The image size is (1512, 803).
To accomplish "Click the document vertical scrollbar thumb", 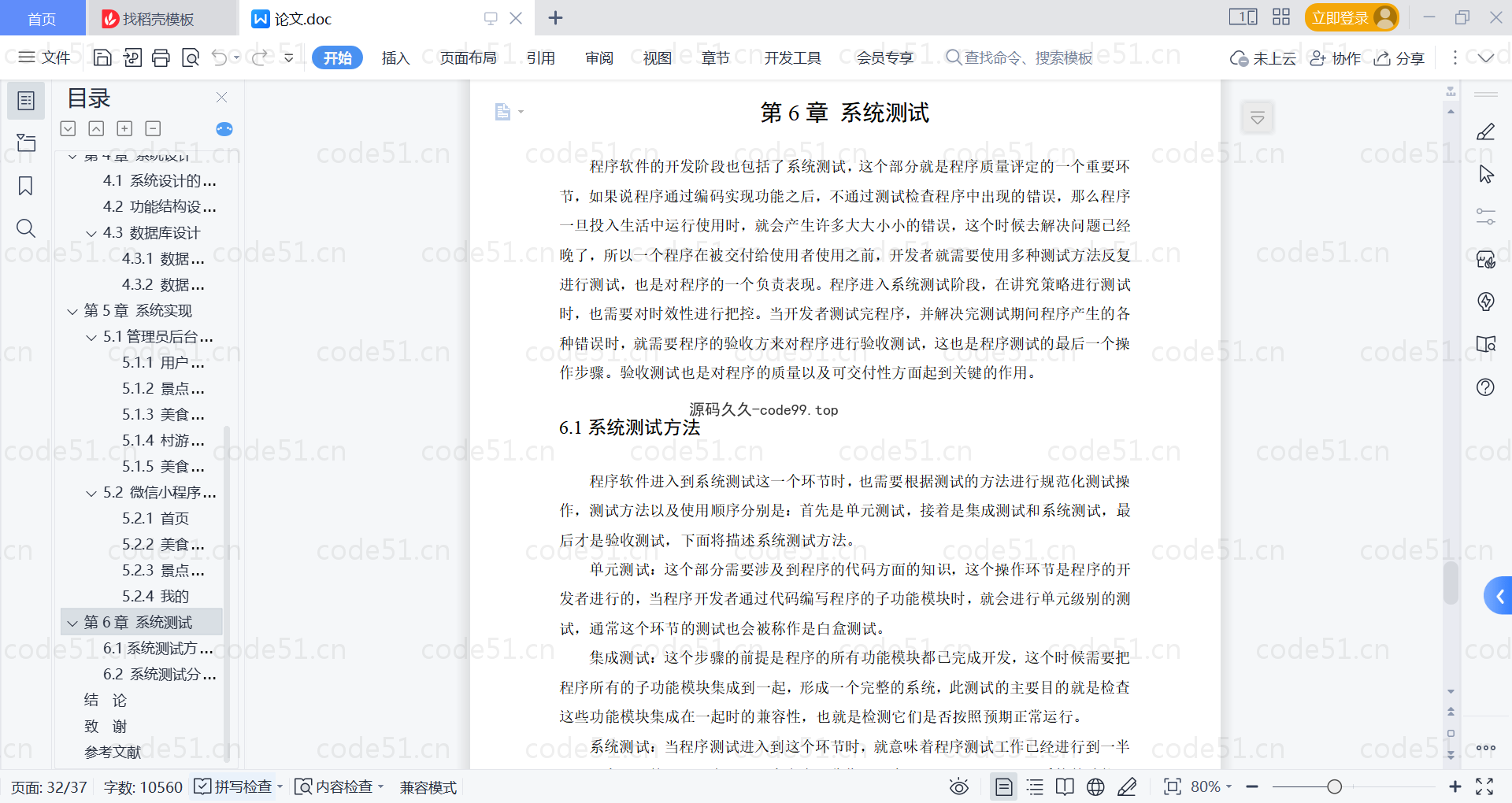I will (1451, 583).
